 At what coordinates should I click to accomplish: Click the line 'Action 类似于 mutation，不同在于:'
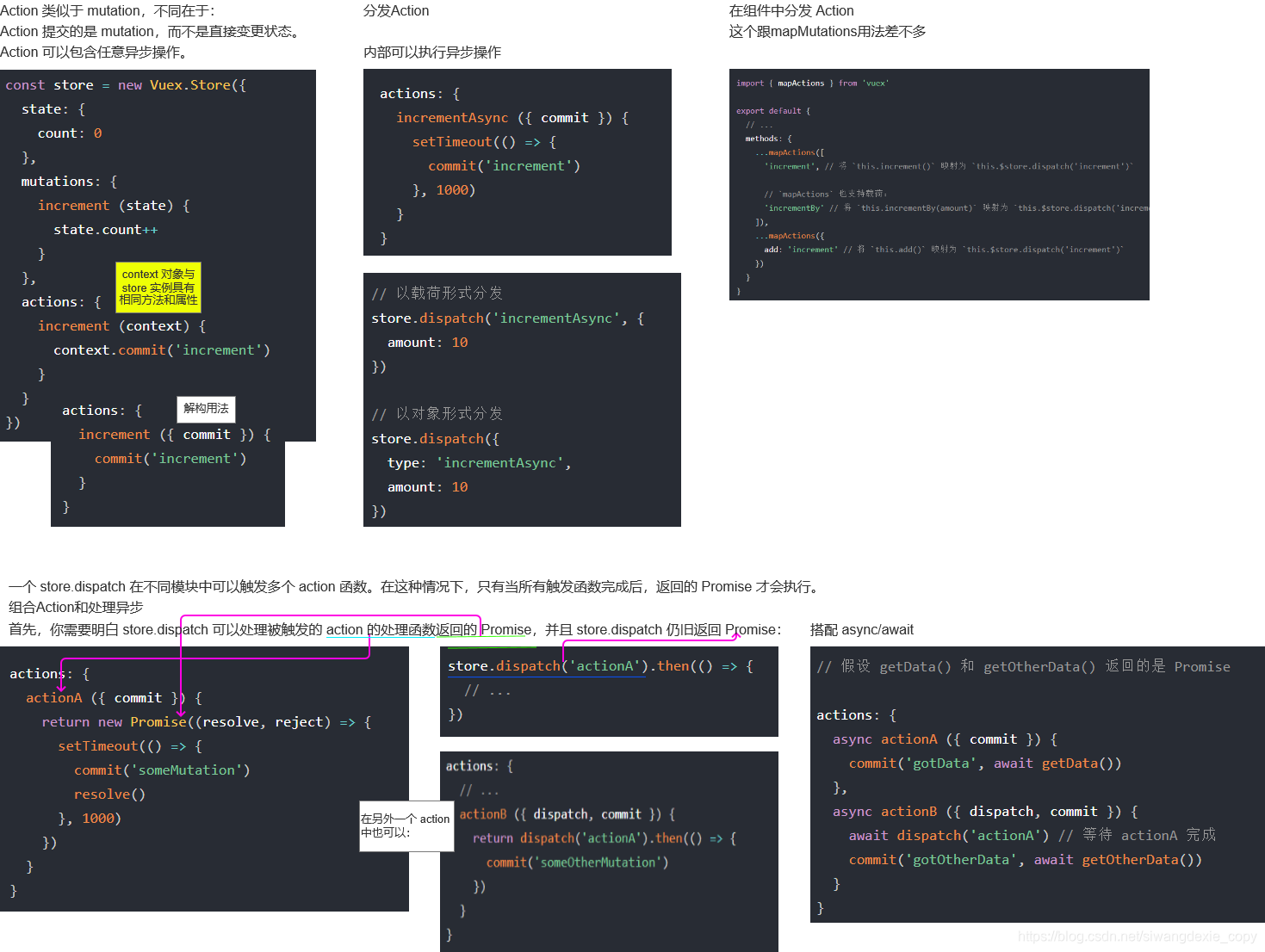[x=108, y=11]
